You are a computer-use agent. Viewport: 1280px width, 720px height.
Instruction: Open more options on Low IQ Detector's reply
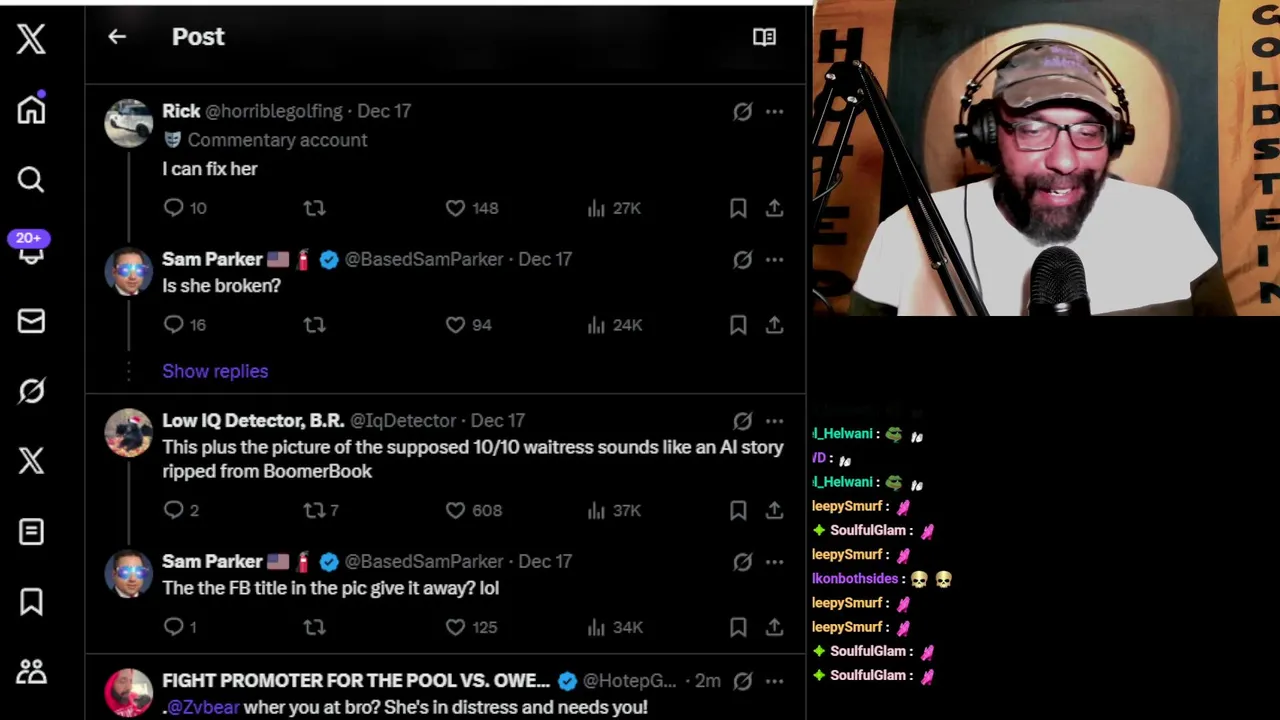(775, 421)
